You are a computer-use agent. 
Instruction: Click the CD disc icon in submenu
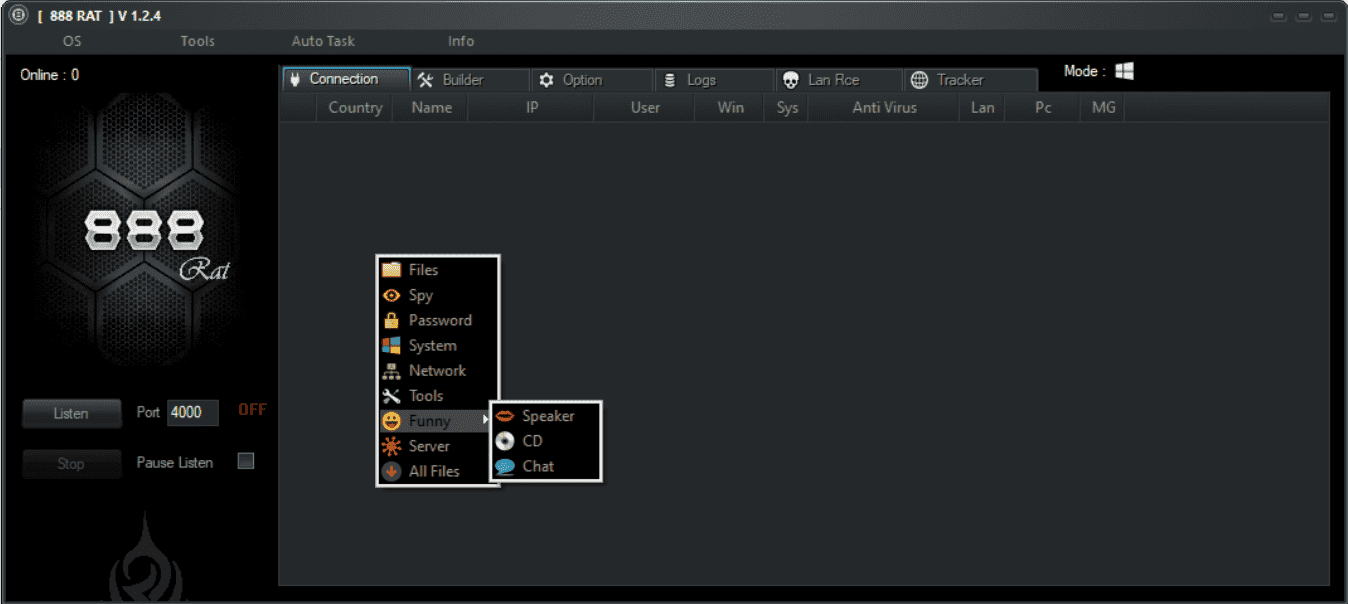[x=505, y=441]
